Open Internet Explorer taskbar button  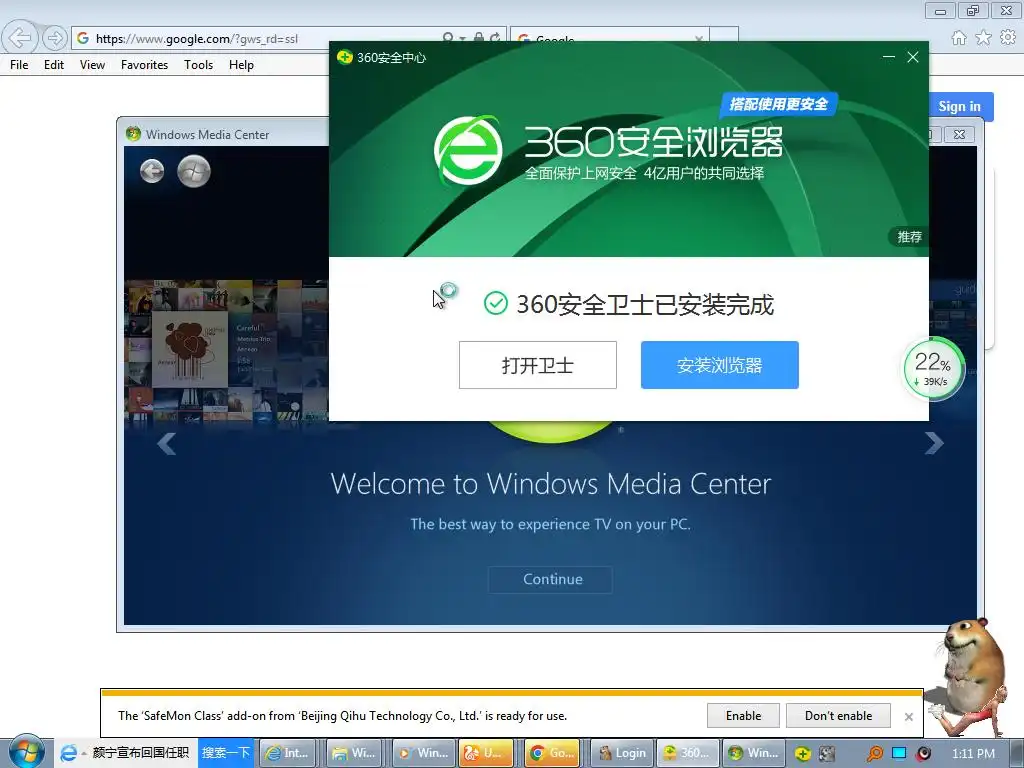[x=288, y=753]
